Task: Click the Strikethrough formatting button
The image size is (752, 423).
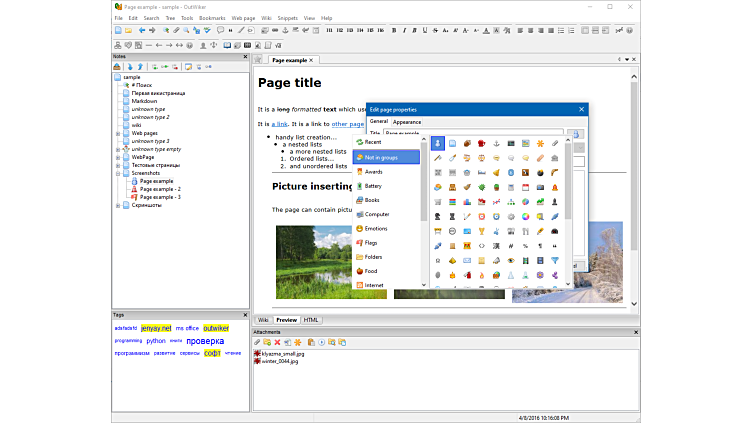Action: (x=435, y=30)
